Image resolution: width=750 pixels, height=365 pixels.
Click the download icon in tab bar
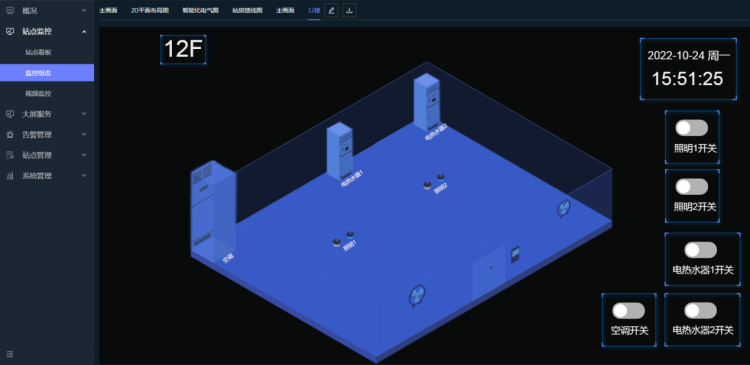tap(350, 10)
